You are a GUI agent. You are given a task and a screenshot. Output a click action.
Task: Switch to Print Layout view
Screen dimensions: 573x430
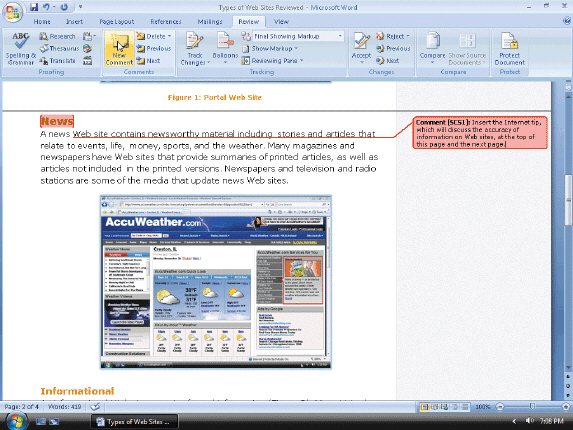[x=424, y=407]
